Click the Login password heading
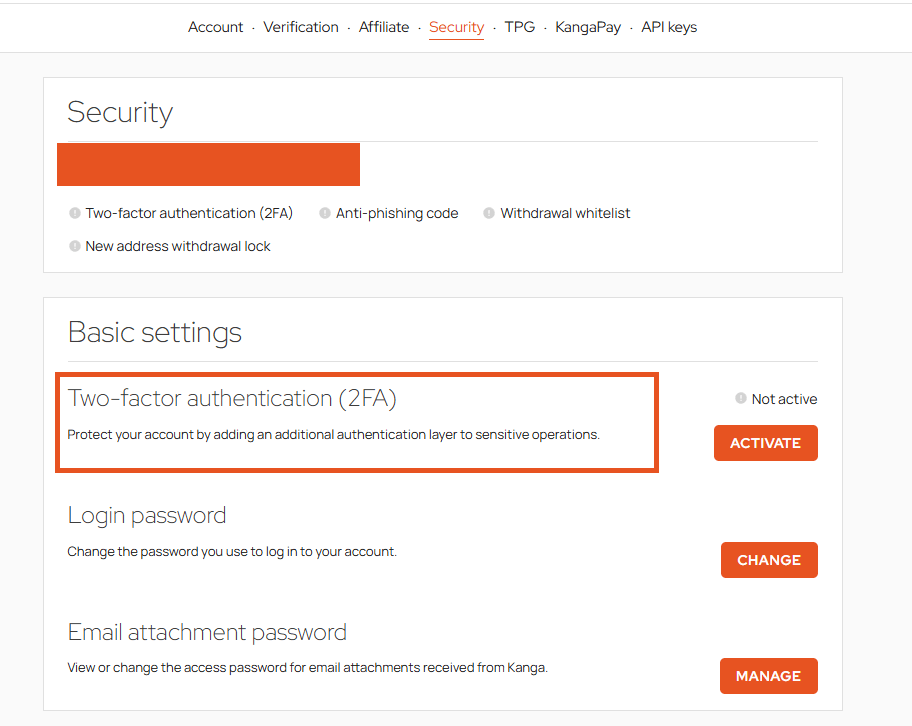912x726 pixels. [147, 515]
